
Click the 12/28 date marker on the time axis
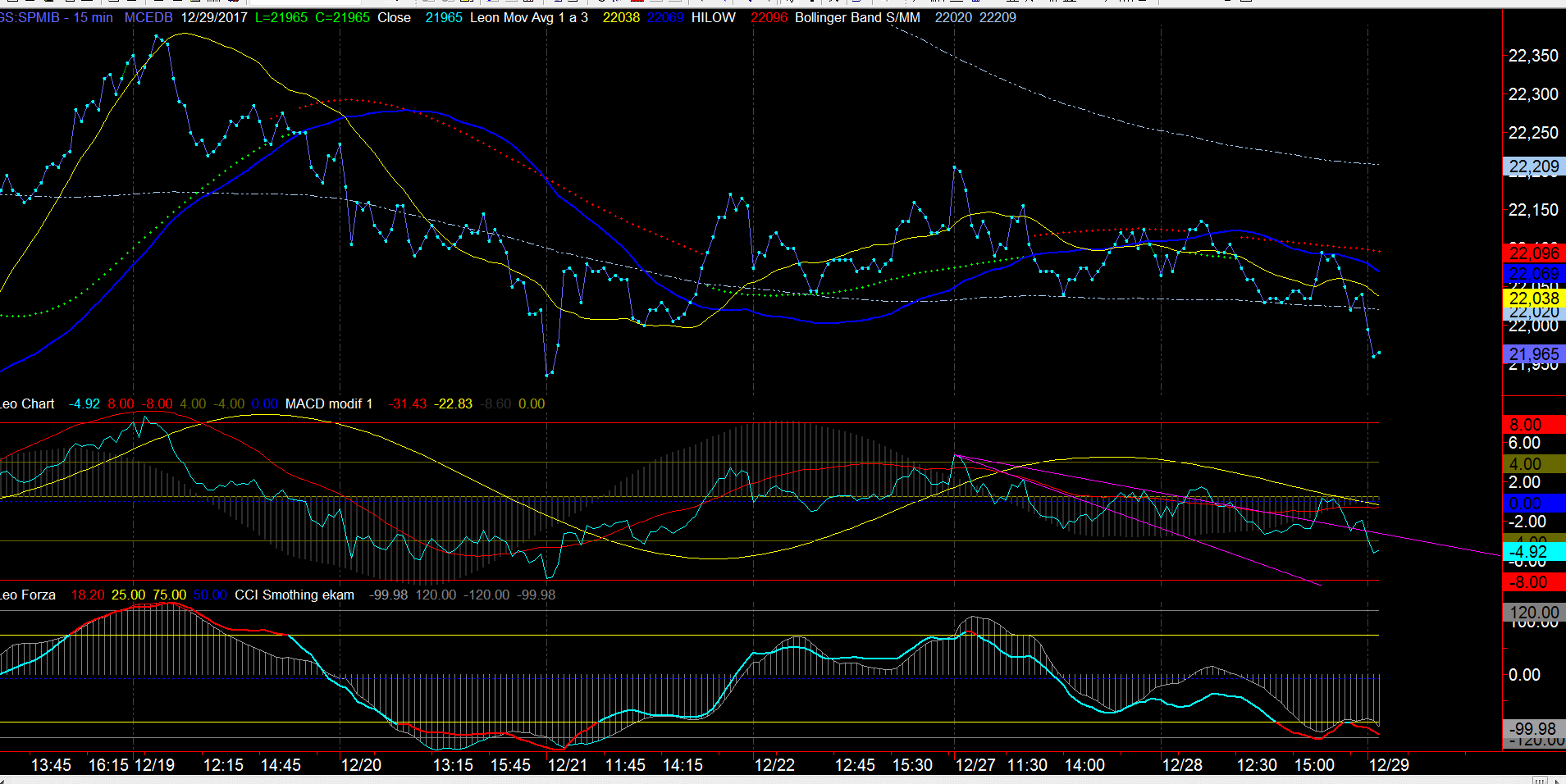point(1182,765)
